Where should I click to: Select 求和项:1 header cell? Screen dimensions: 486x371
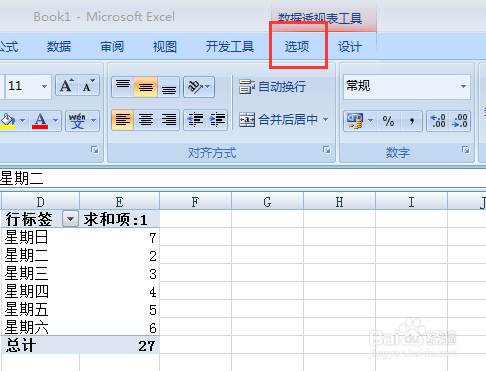(x=119, y=219)
